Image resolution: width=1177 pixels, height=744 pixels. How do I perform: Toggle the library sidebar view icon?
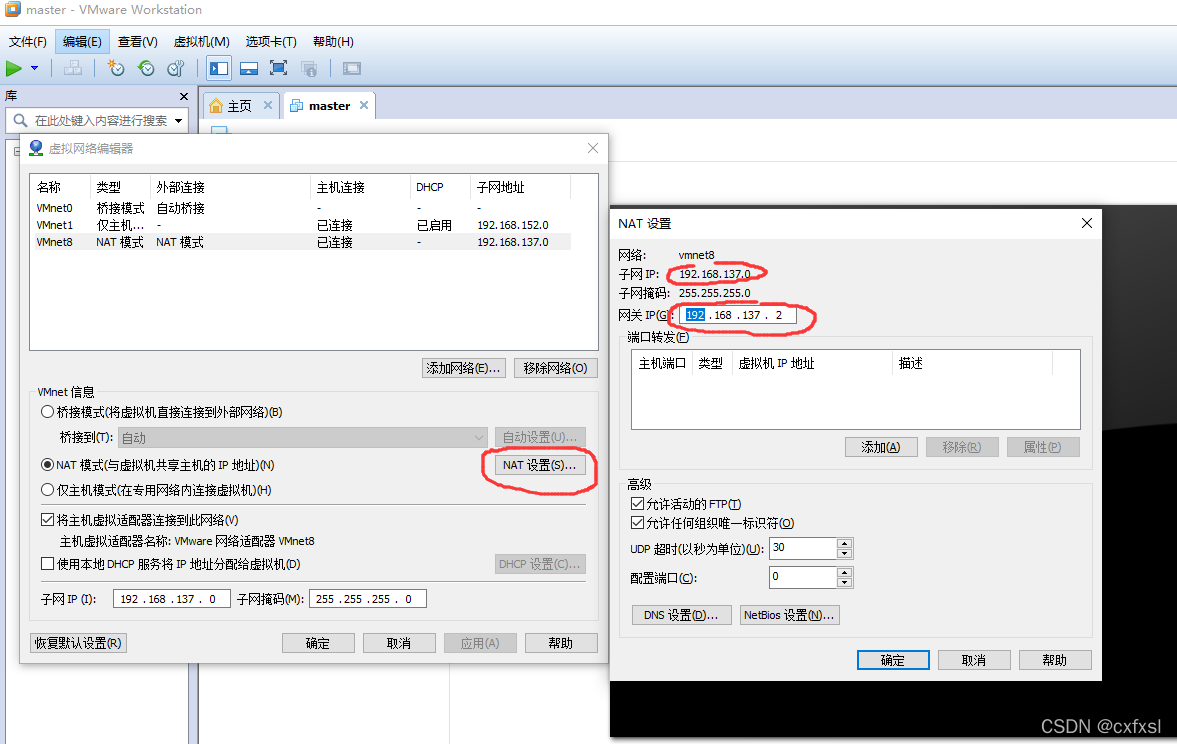coord(219,68)
